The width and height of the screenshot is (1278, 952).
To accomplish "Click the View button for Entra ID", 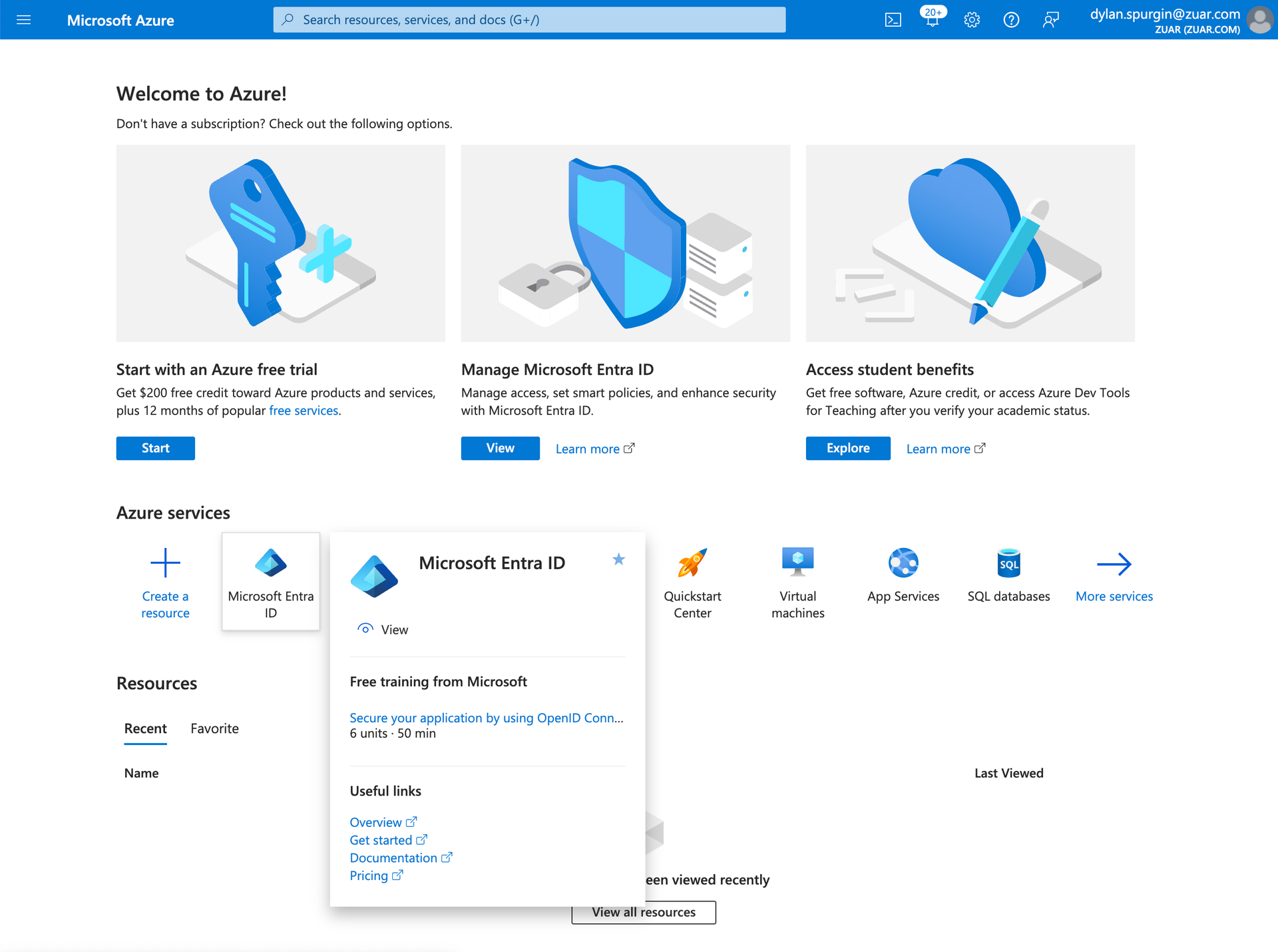I will click(501, 448).
